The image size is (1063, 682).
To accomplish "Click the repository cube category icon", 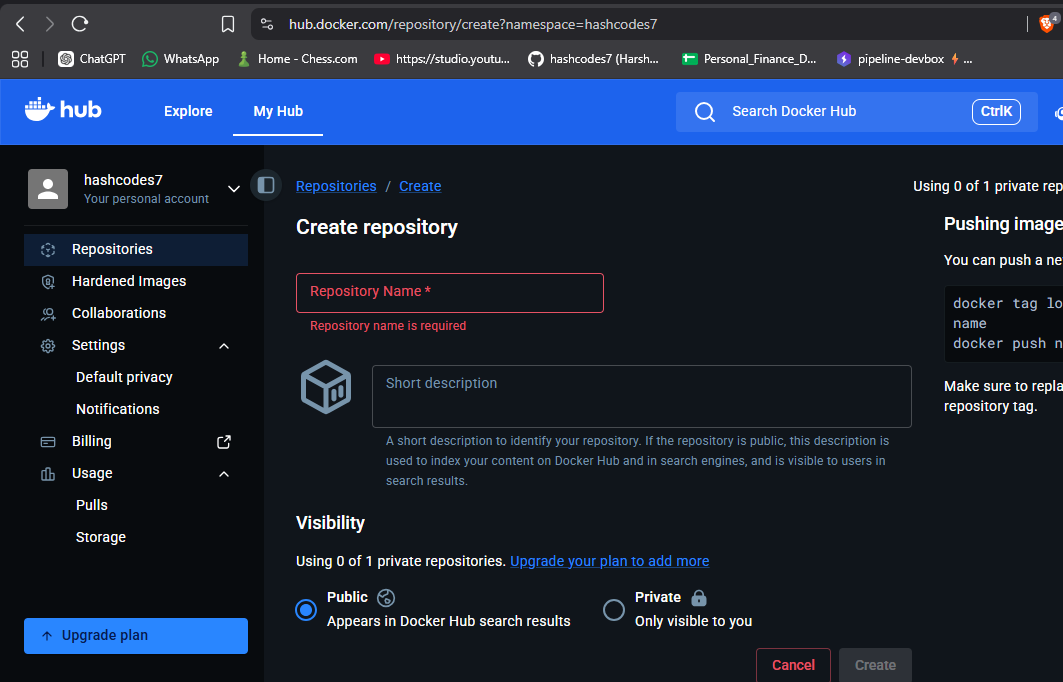I will coord(326,386).
